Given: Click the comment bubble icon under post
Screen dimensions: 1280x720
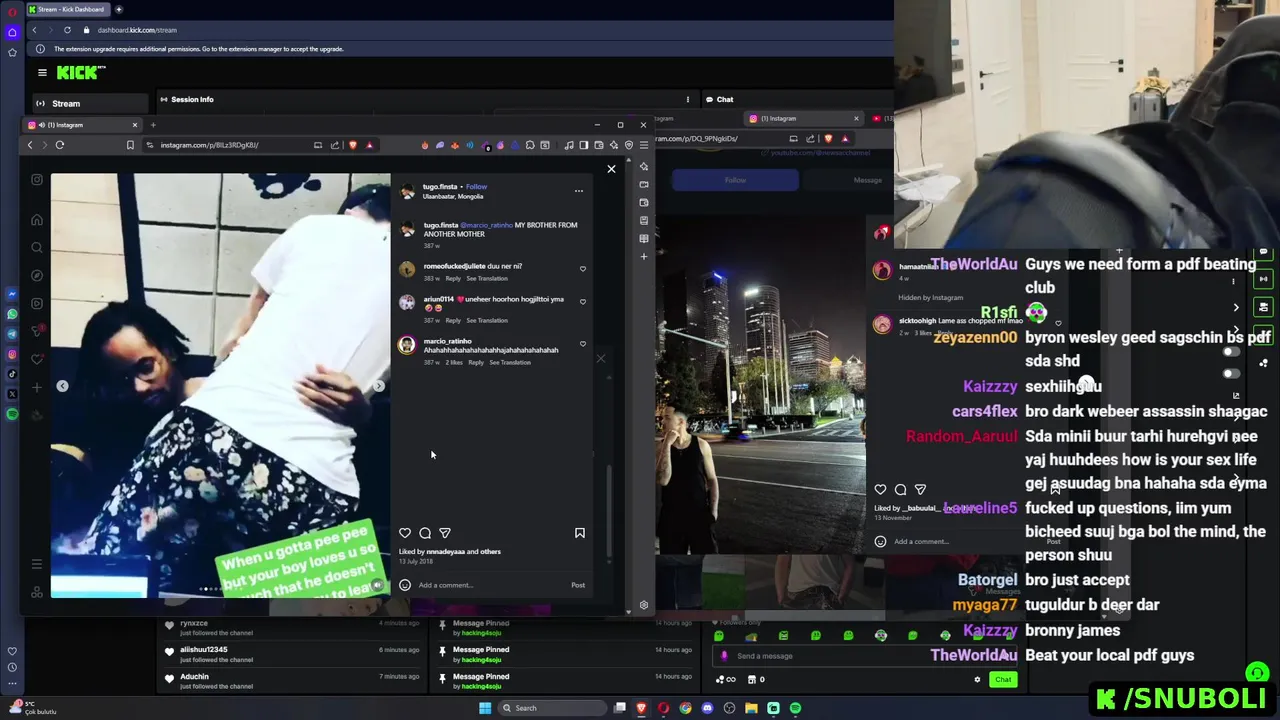Looking at the screenshot, I should [425, 533].
